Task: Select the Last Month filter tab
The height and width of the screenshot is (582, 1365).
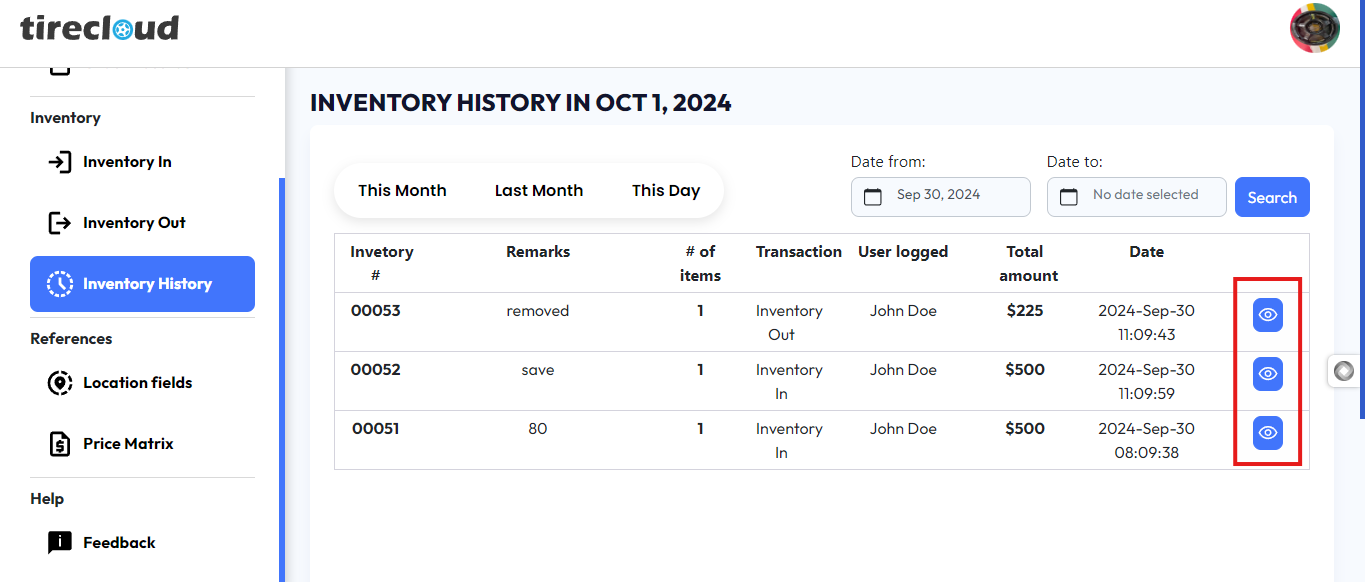Action: click(538, 191)
